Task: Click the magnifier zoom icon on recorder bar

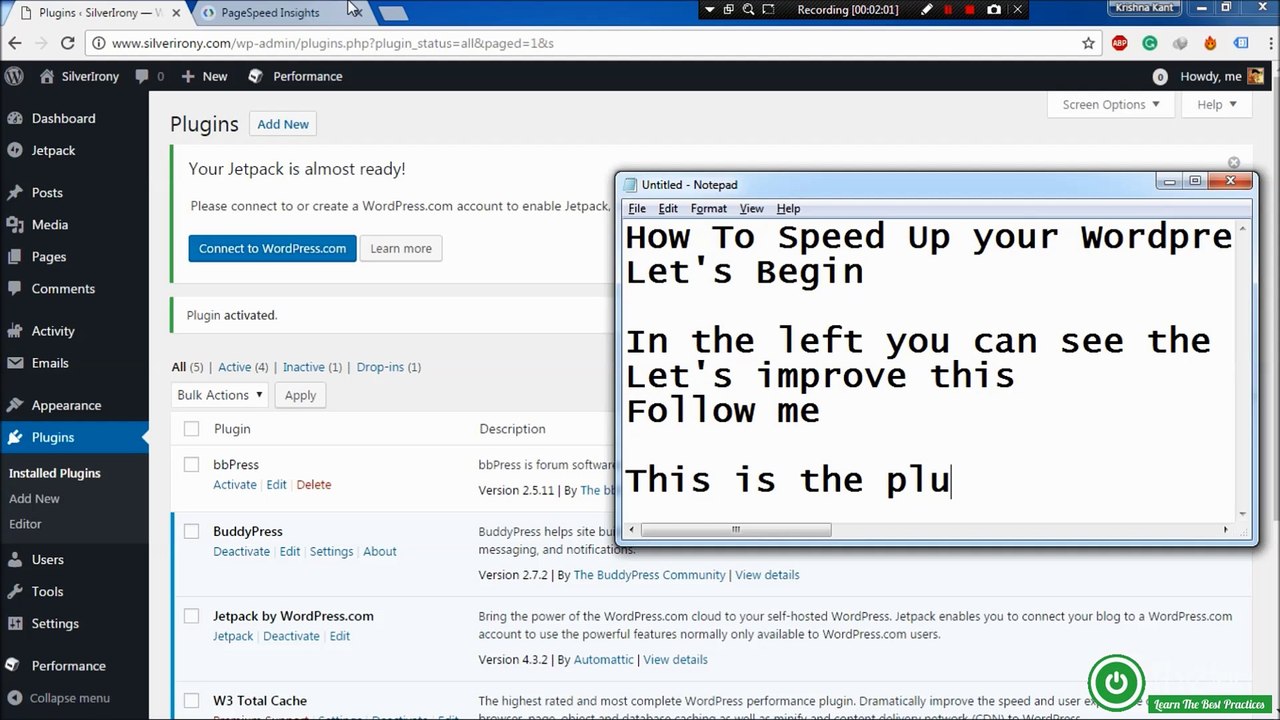Action: point(748,10)
